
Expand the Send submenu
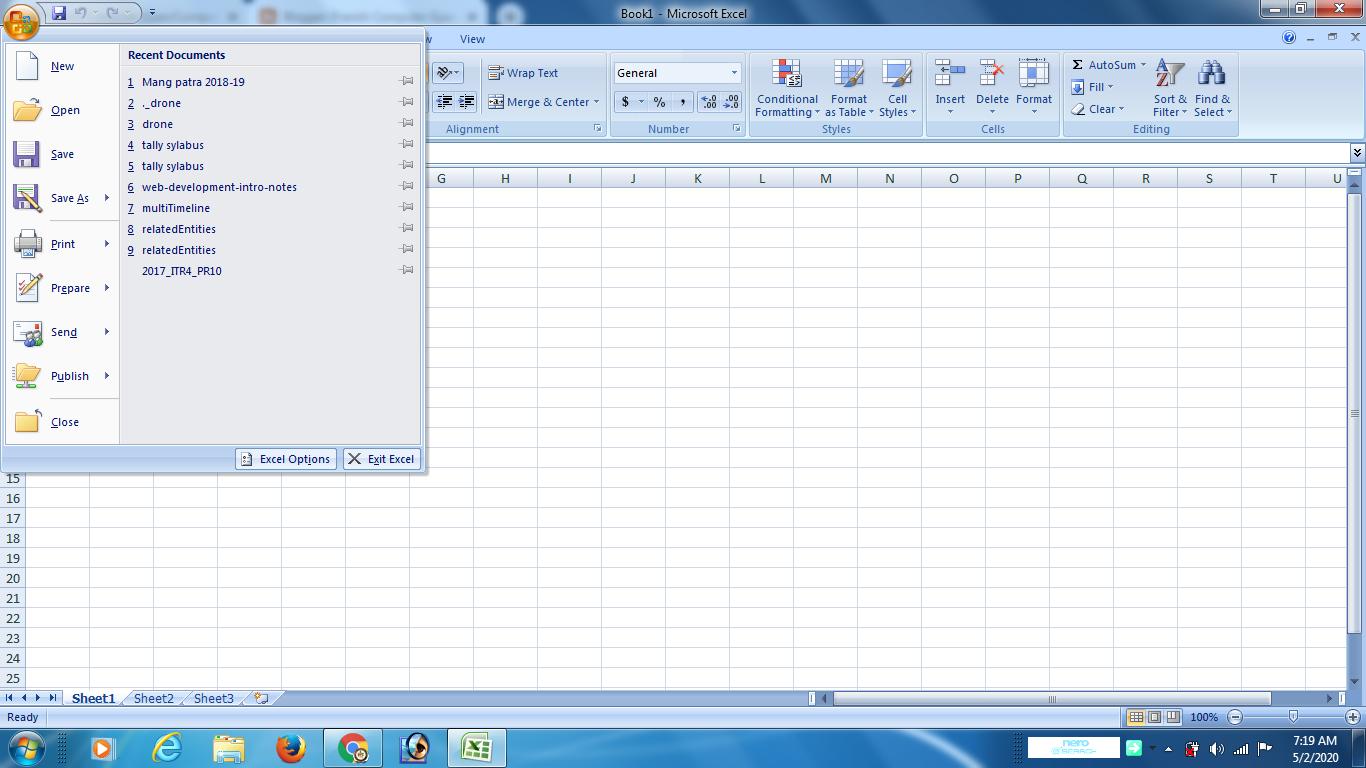pyautogui.click(x=107, y=332)
